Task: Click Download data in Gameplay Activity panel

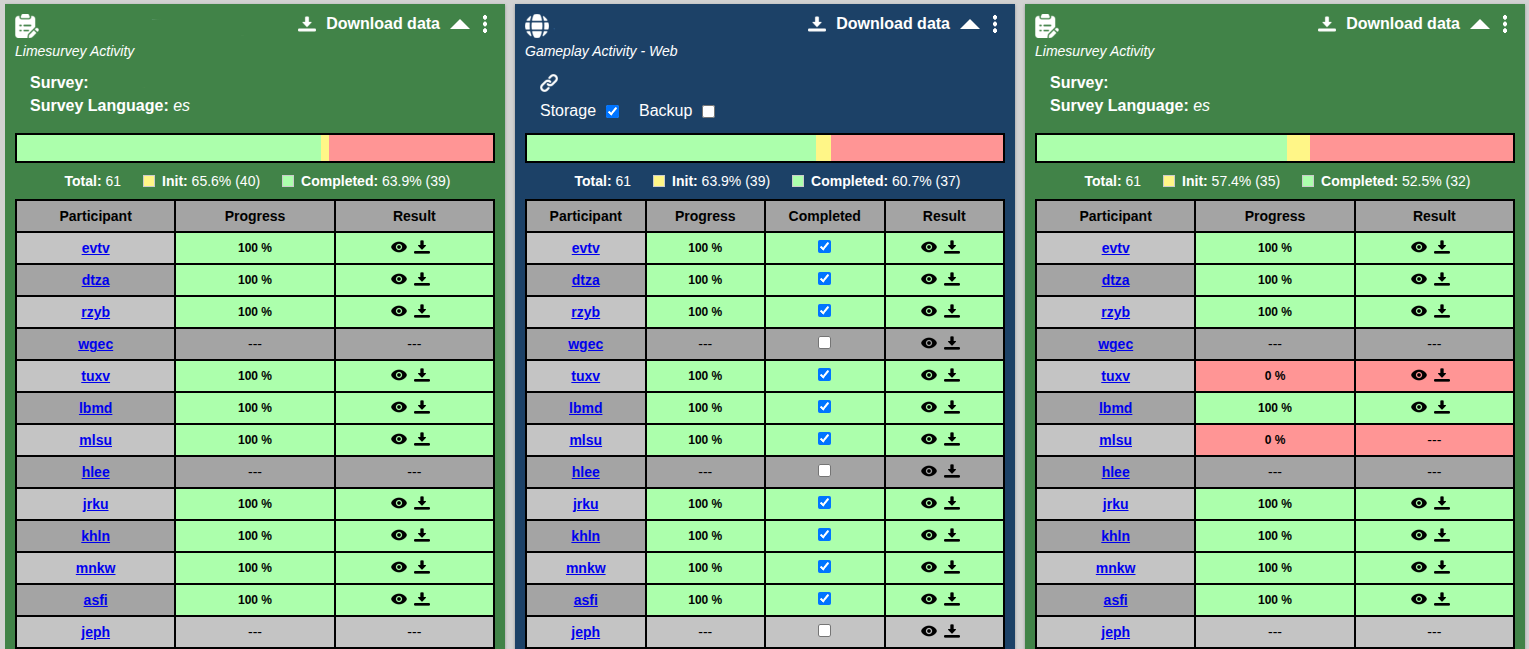Action: tap(879, 24)
